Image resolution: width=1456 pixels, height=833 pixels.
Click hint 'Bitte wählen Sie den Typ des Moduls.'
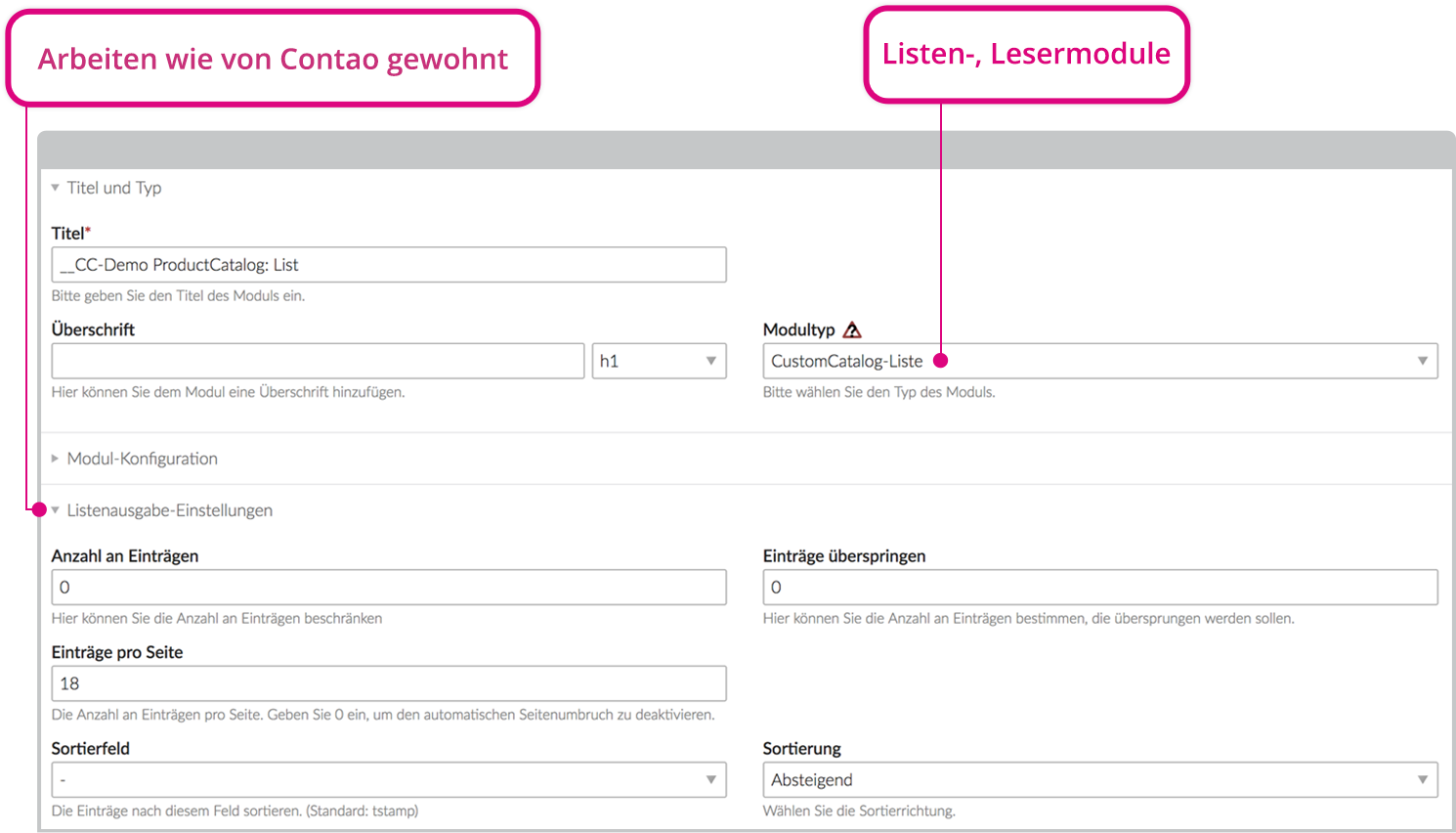click(x=879, y=392)
